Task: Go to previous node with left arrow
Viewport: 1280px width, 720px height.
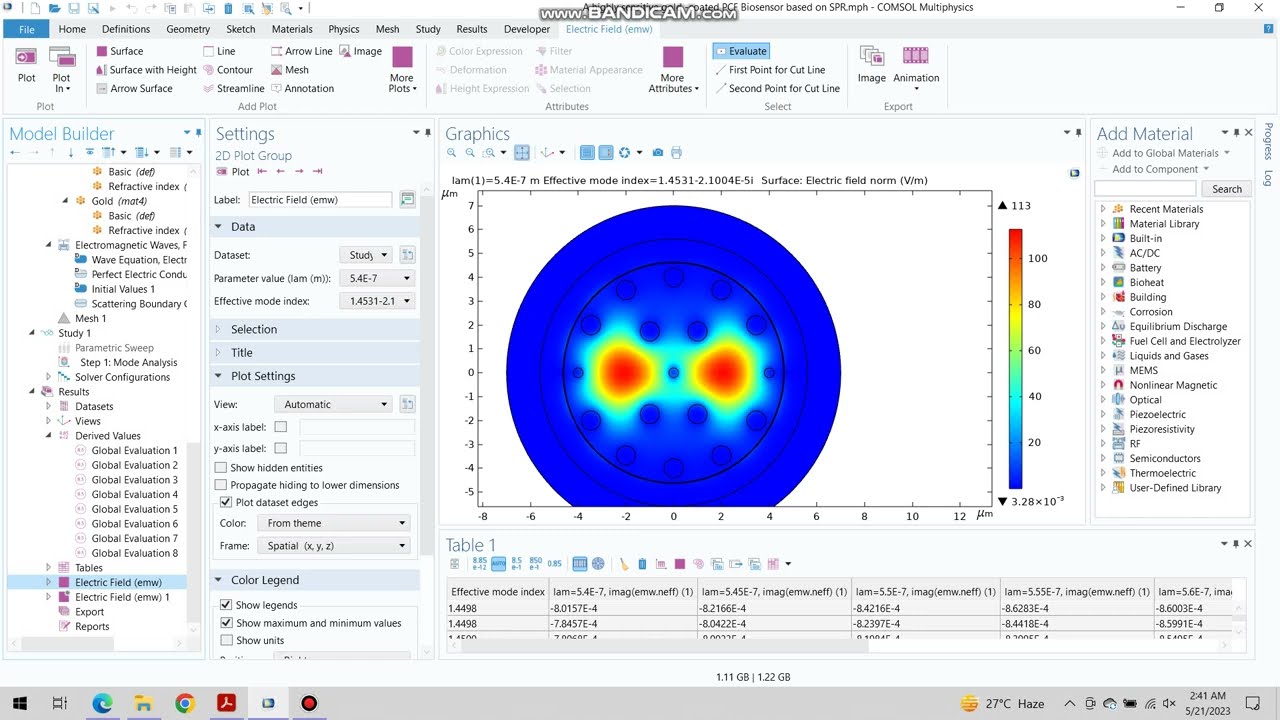Action: (x=14, y=152)
